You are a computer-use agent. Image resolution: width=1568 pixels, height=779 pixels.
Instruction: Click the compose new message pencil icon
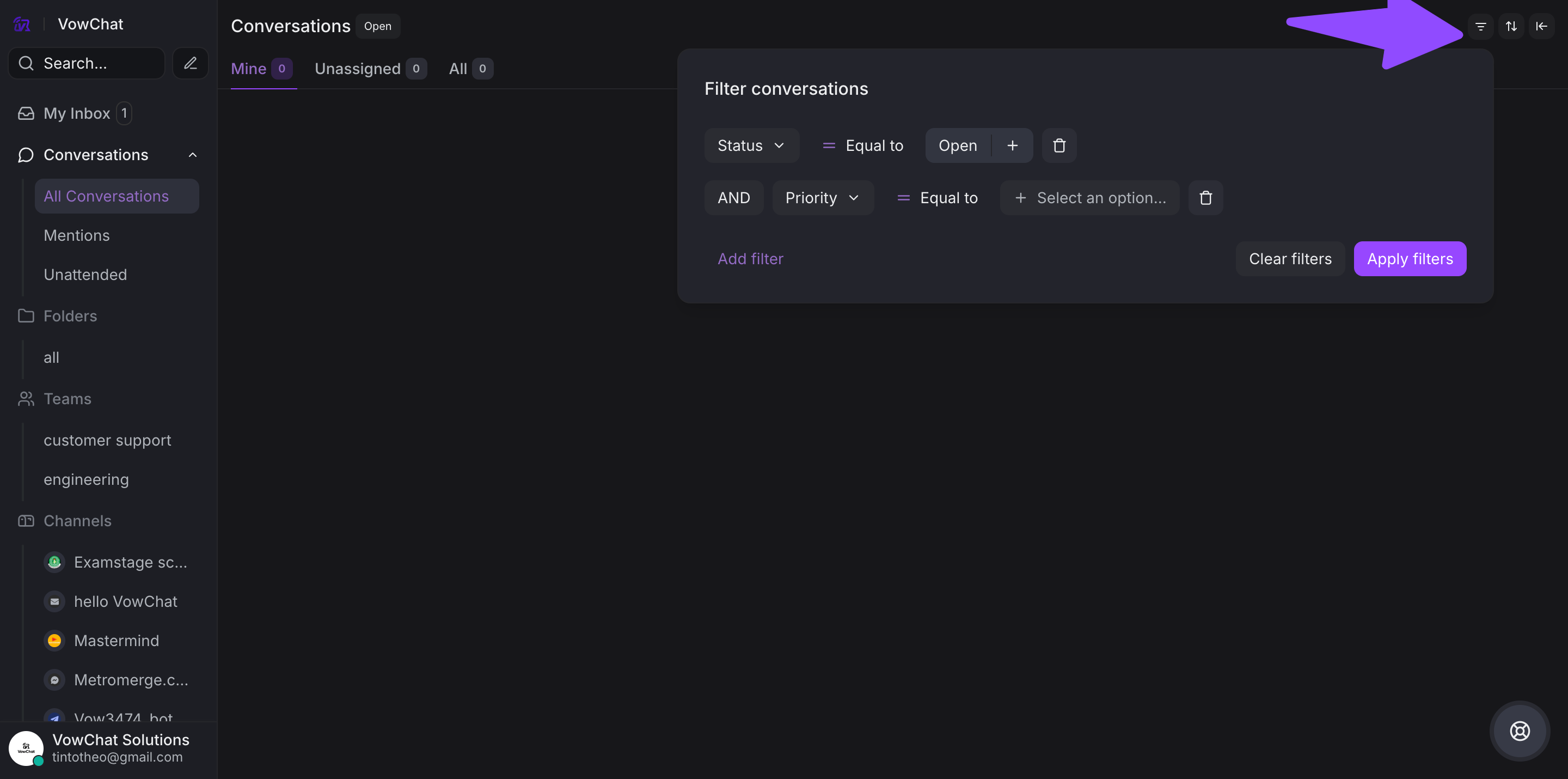point(191,63)
